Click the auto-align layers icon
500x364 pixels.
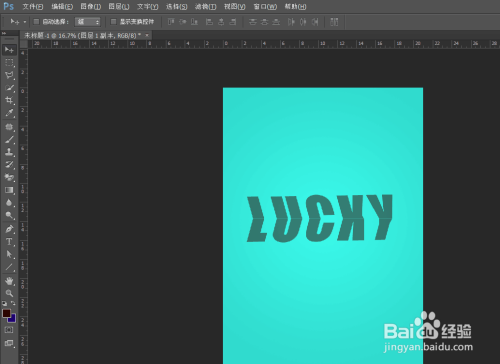pyautogui.click(x=334, y=22)
